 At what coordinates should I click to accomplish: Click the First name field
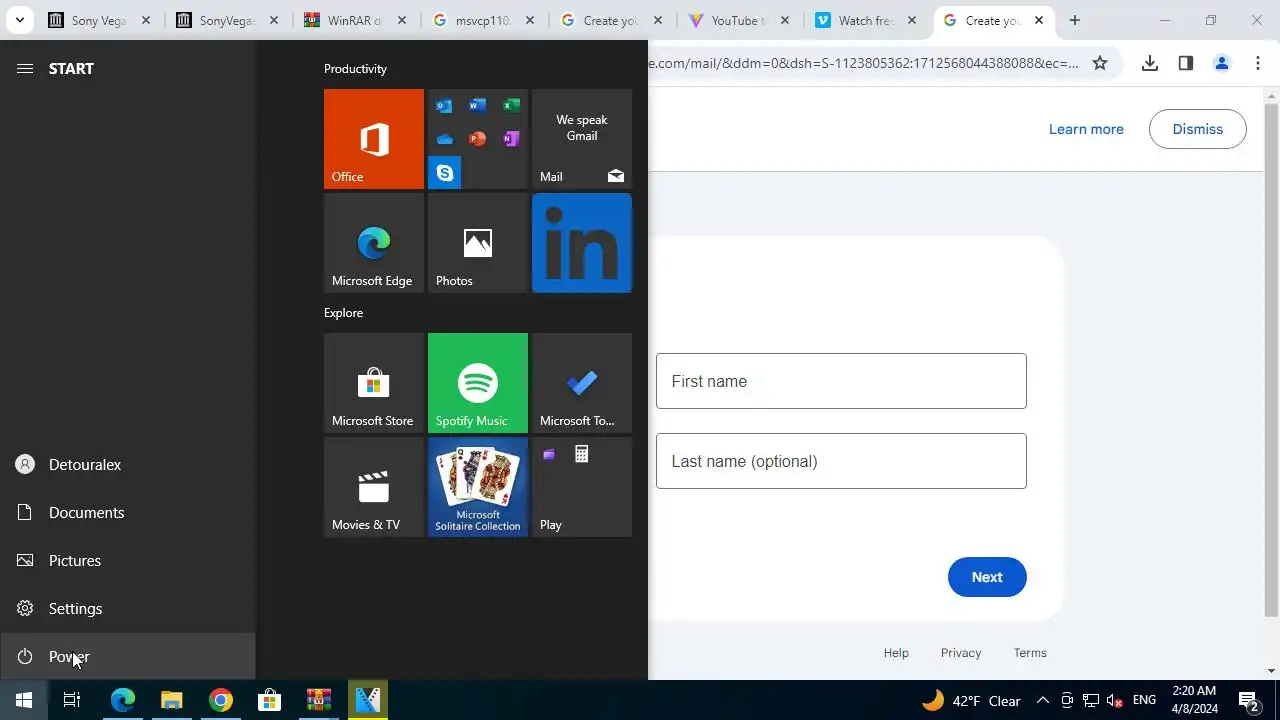(841, 381)
